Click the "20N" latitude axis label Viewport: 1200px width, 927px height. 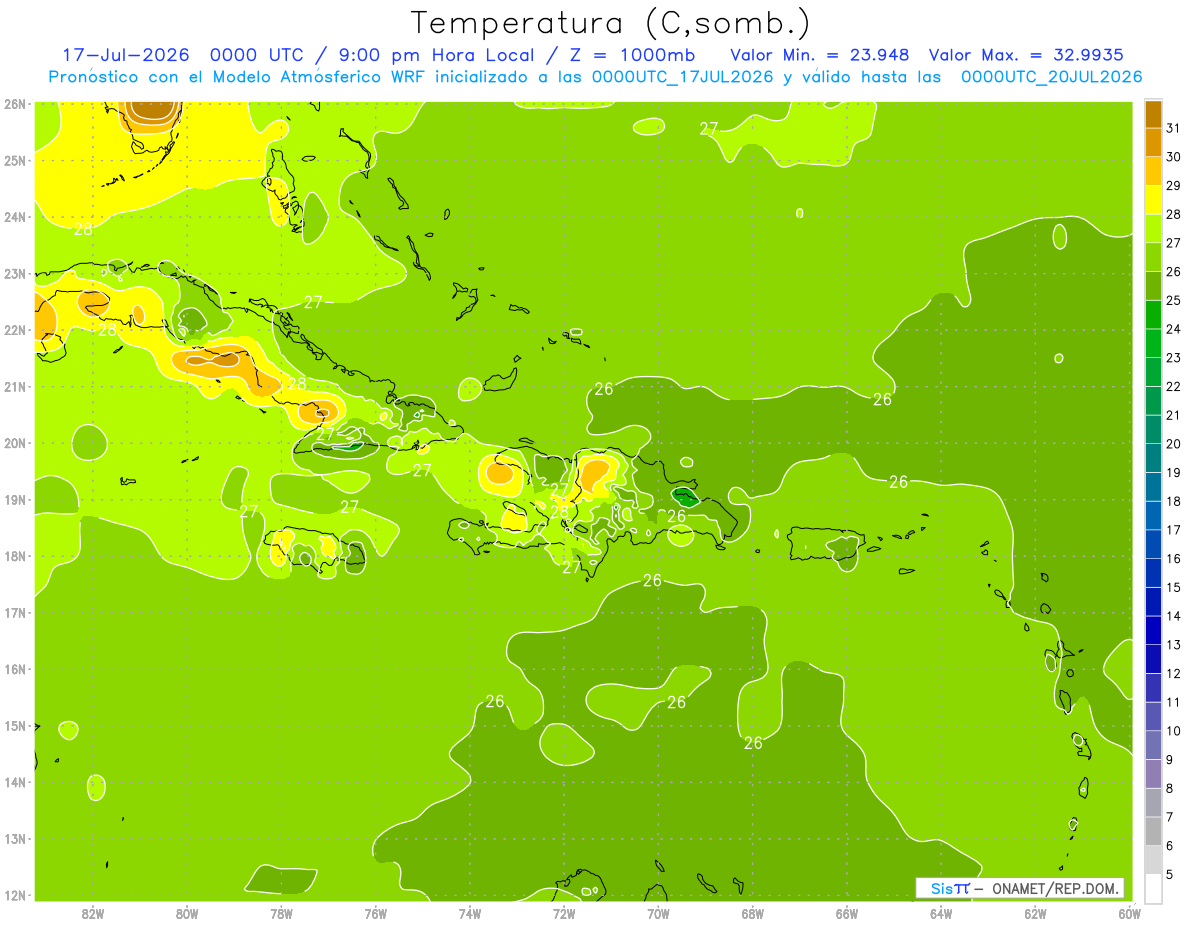[x=15, y=443]
